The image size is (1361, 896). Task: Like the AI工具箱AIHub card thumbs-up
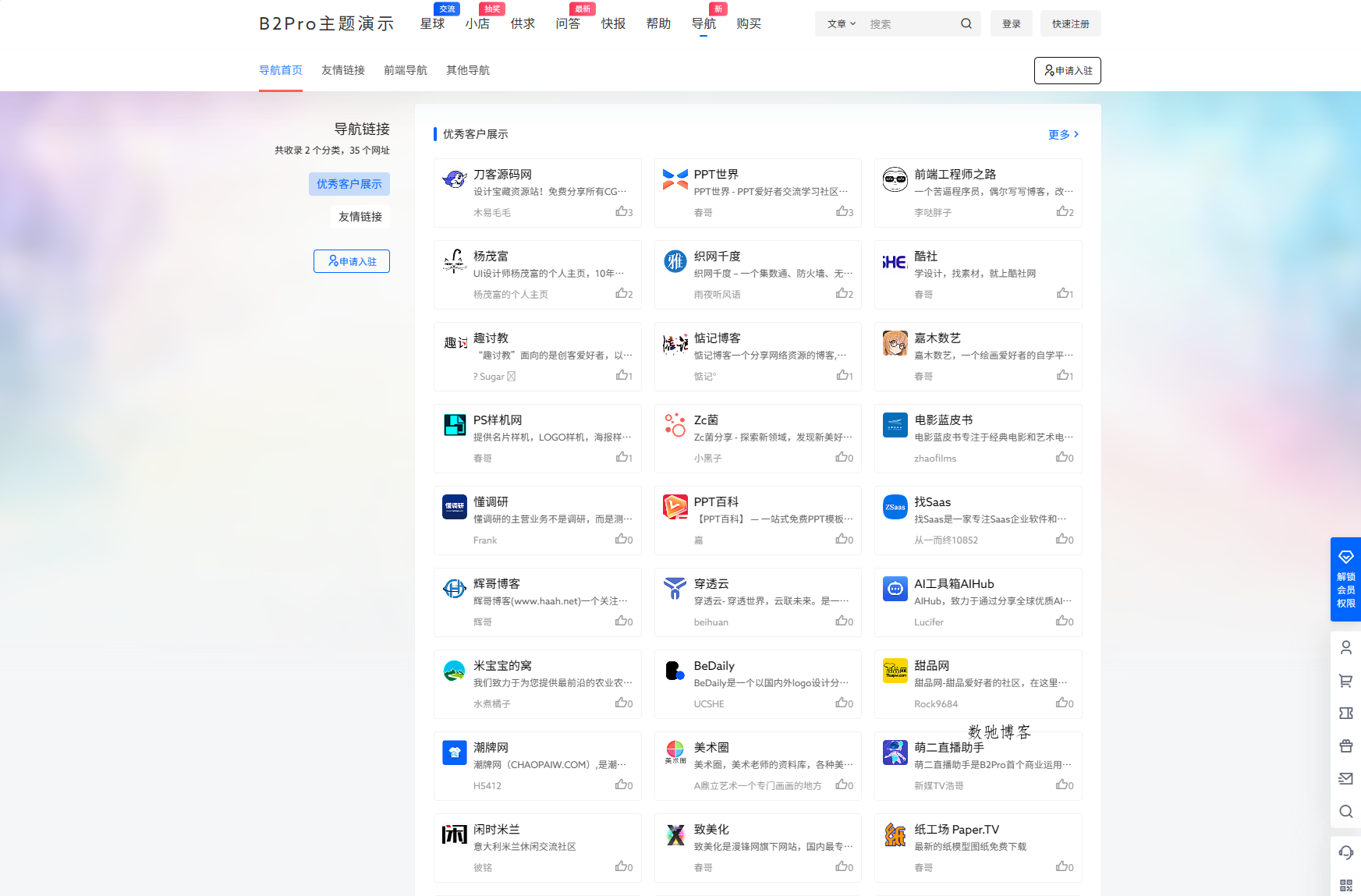click(1065, 621)
